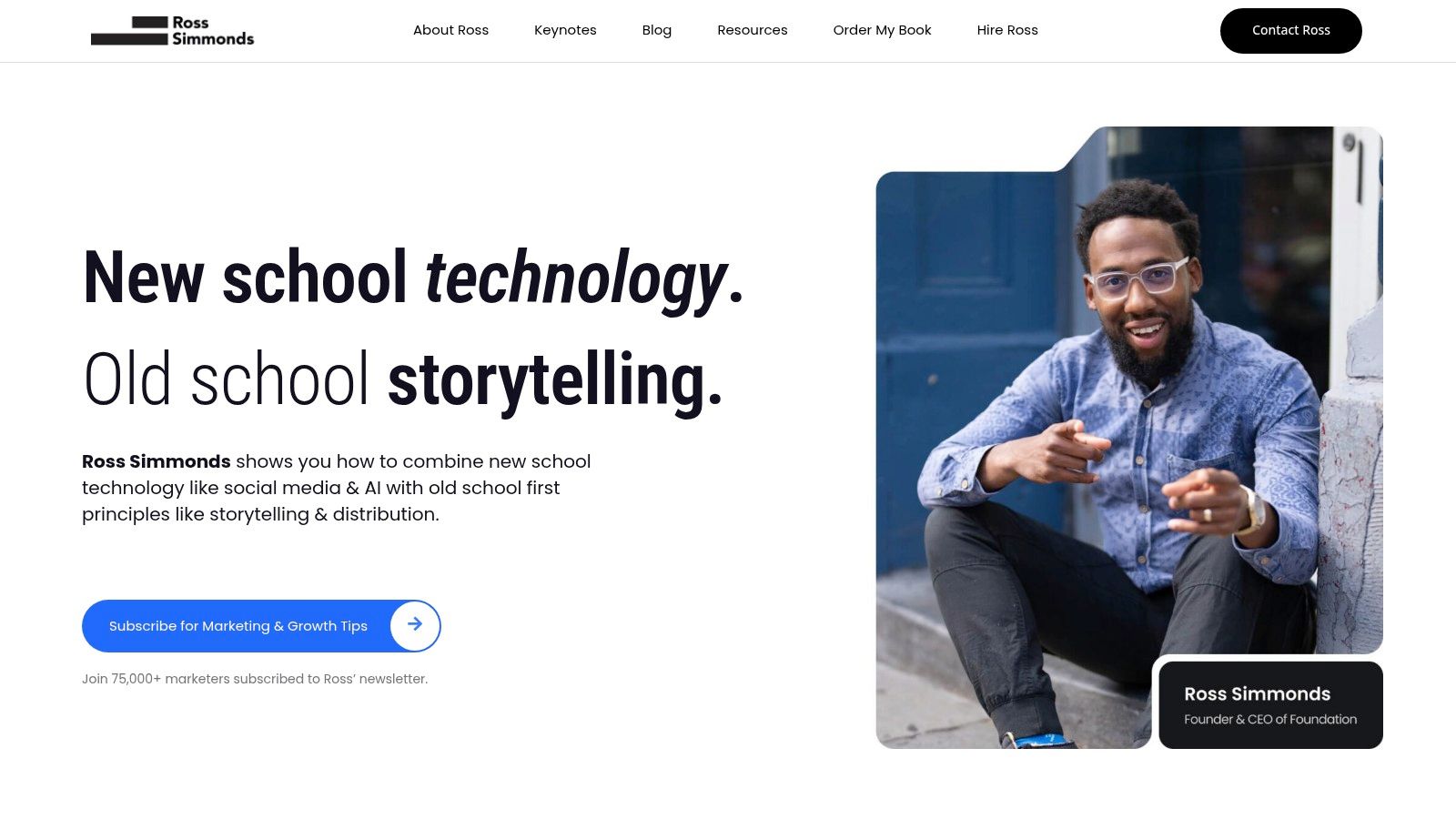Click the 'Old school storytelling.' heading
1456x819 pixels.
[403, 379]
